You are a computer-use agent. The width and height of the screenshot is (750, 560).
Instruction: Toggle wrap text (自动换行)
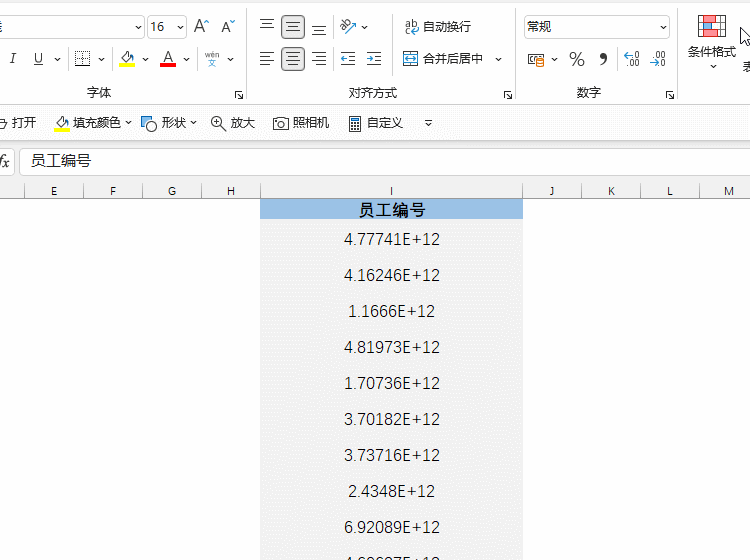pyautogui.click(x=437, y=27)
